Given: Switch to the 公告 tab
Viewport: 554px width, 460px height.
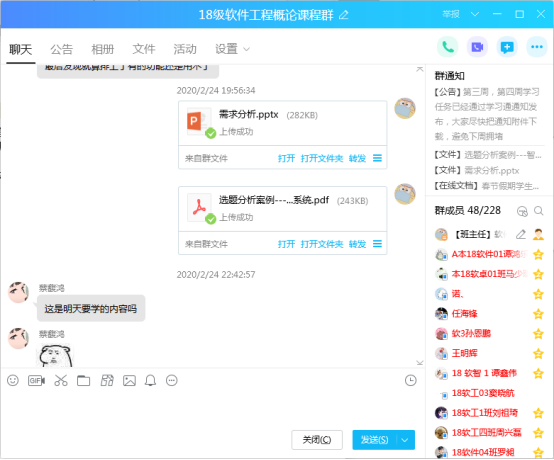Looking at the screenshot, I should point(61,49).
